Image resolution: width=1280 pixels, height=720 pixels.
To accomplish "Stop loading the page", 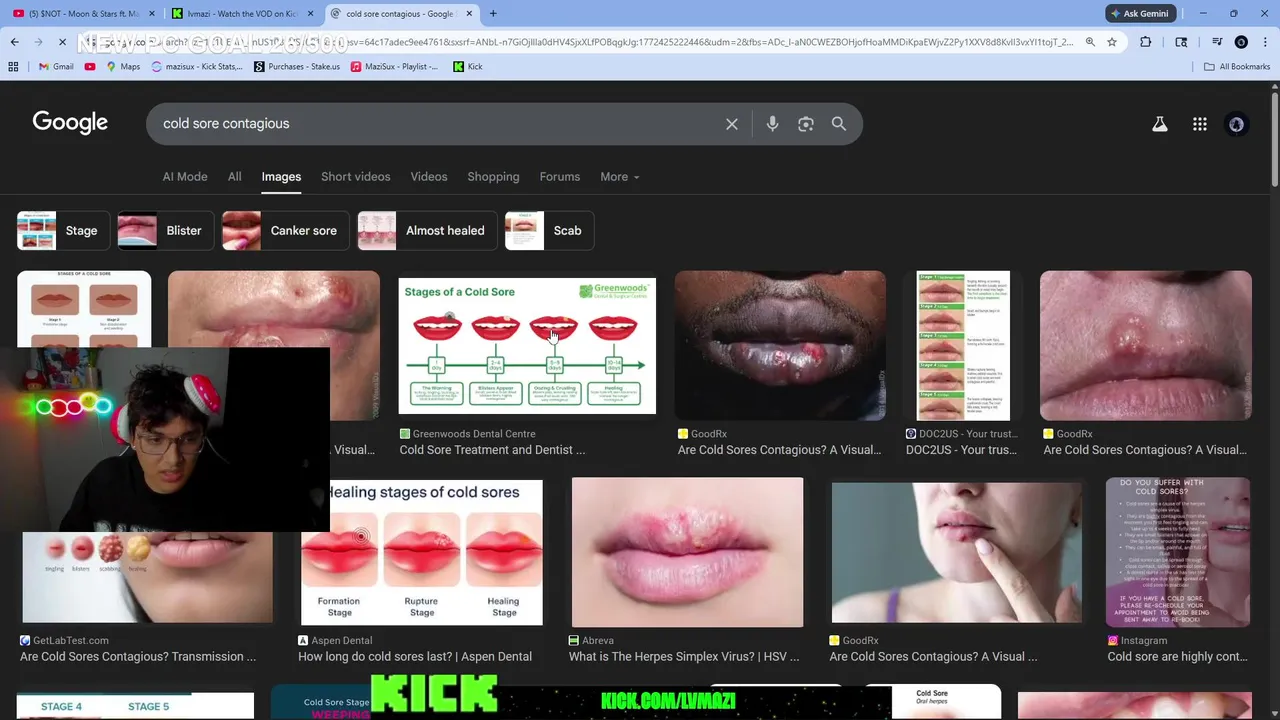I will [62, 42].
